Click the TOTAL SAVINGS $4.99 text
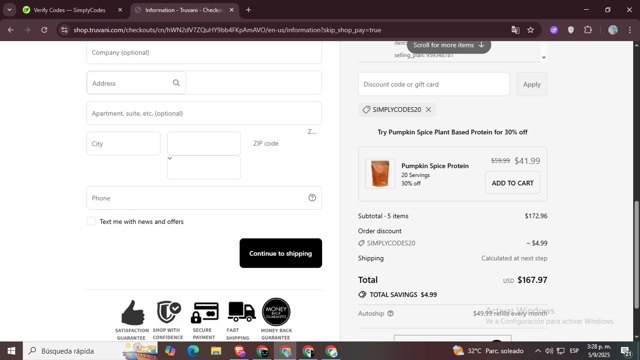The width and height of the screenshot is (640, 360). tap(403, 294)
